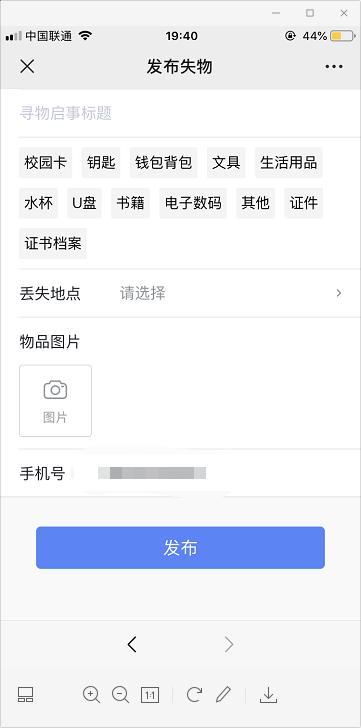Select the 校园卡 category tag

45,163
